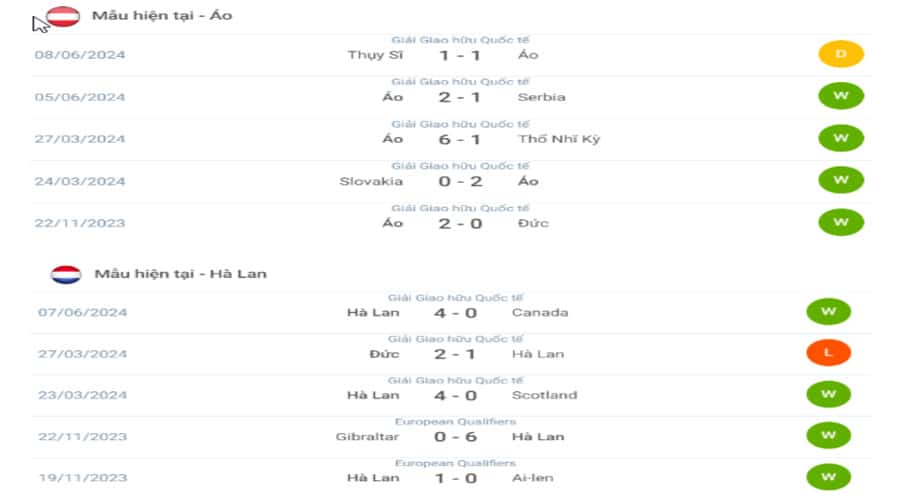900x500 pixels.
Task: Click the Áo 2 - 0 Đức score
Action: (460, 223)
